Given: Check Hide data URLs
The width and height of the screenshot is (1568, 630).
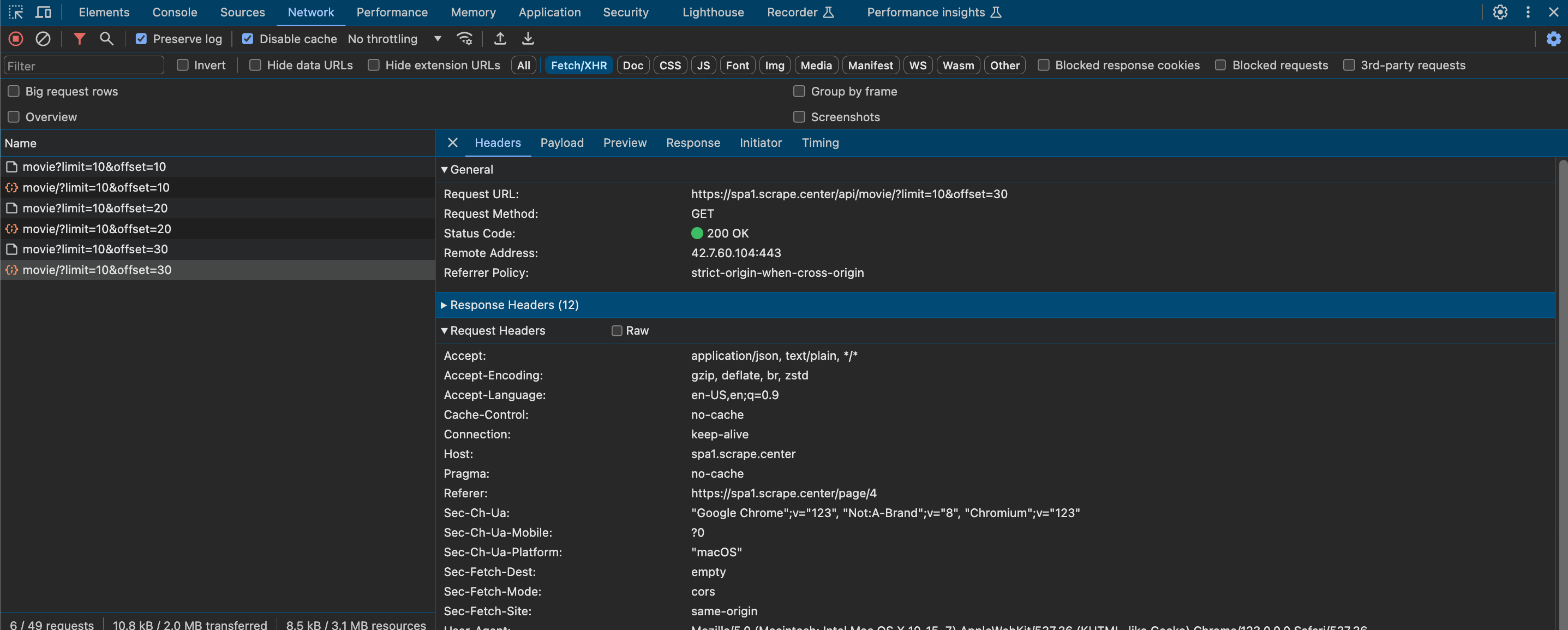Looking at the screenshot, I should (x=256, y=65).
